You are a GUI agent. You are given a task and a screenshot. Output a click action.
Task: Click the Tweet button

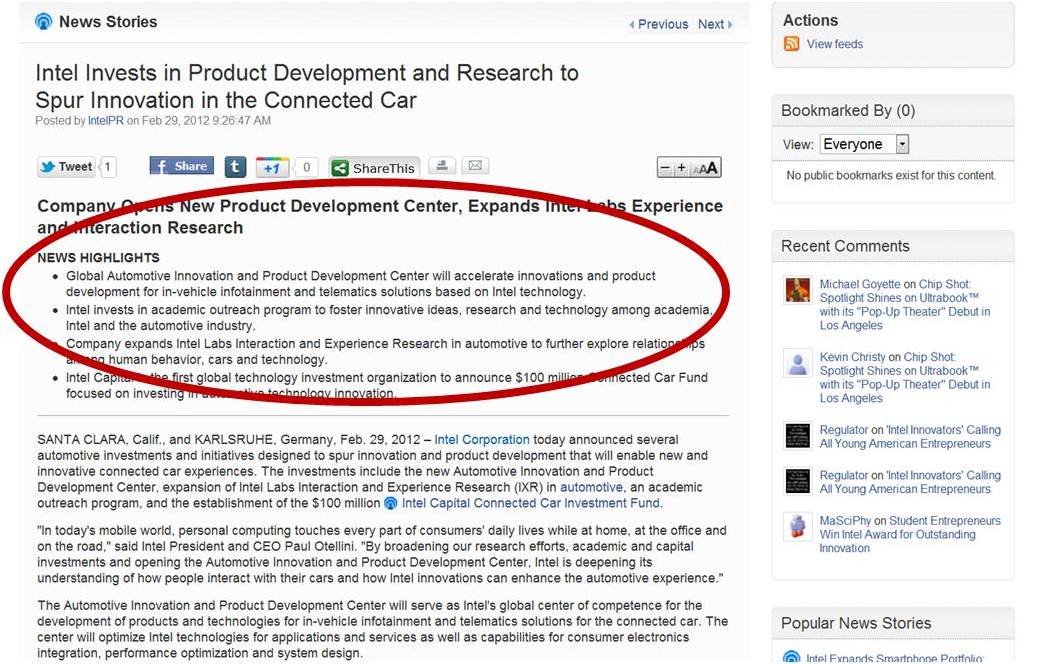coord(66,166)
